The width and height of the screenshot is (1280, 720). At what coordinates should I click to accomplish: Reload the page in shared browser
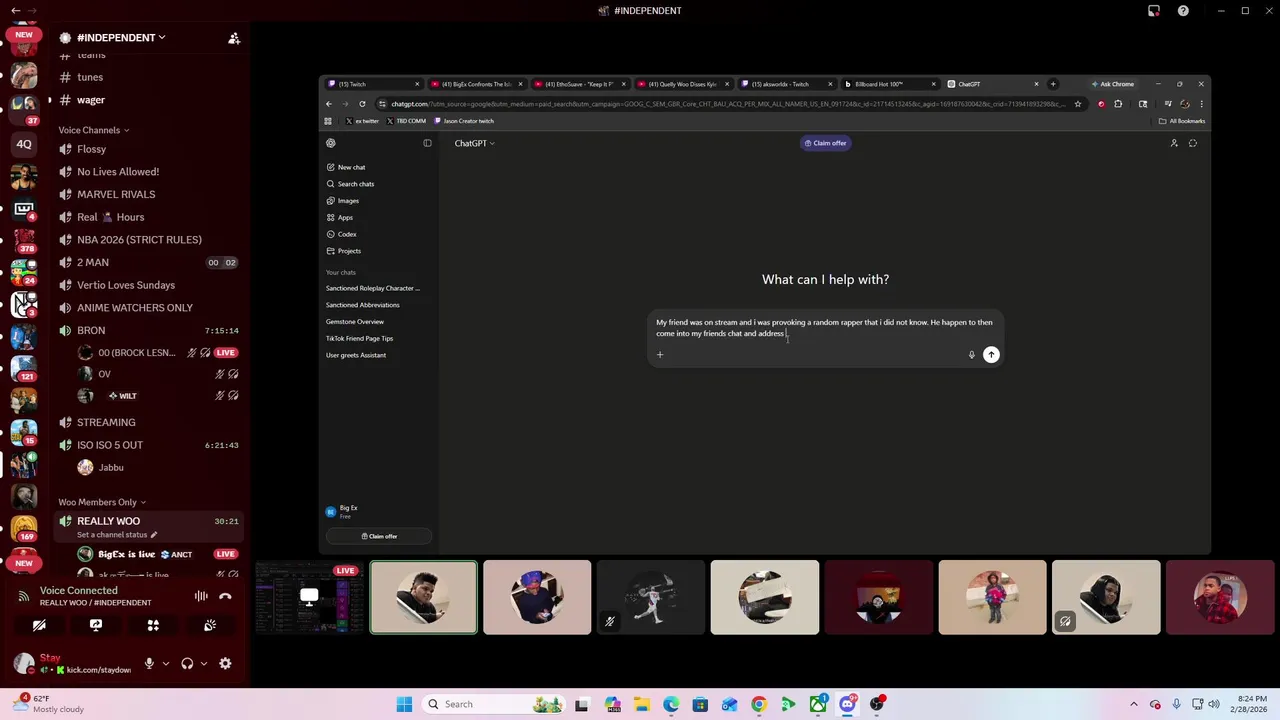362,104
